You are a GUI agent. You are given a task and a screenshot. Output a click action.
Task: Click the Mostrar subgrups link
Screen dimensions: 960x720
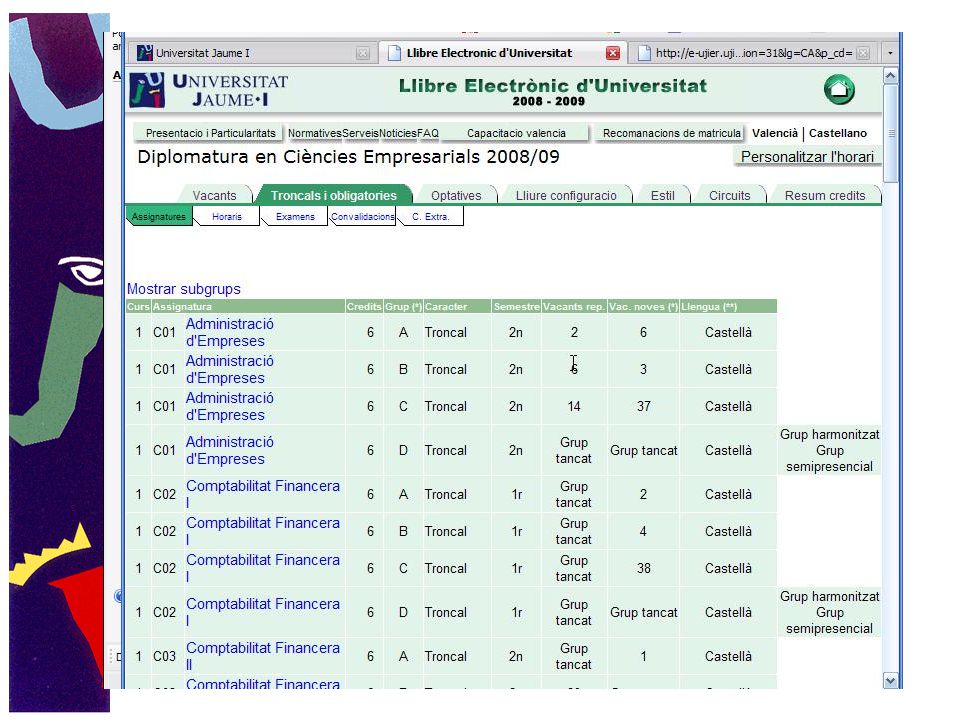coord(184,289)
